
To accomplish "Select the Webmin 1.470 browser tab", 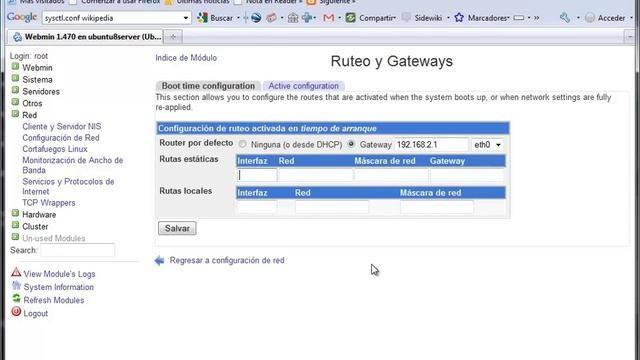I will (85, 37).
